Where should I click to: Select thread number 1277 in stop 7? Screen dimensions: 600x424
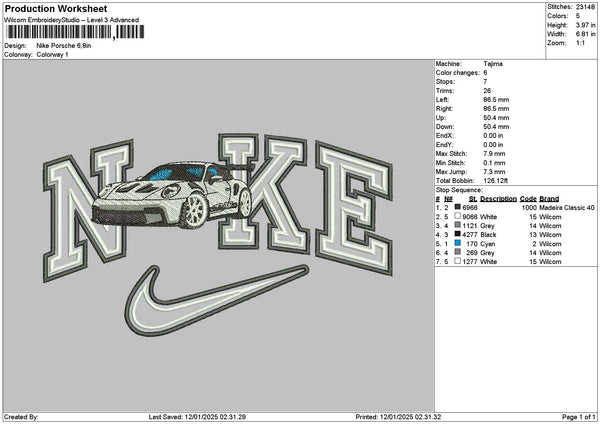click(470, 262)
